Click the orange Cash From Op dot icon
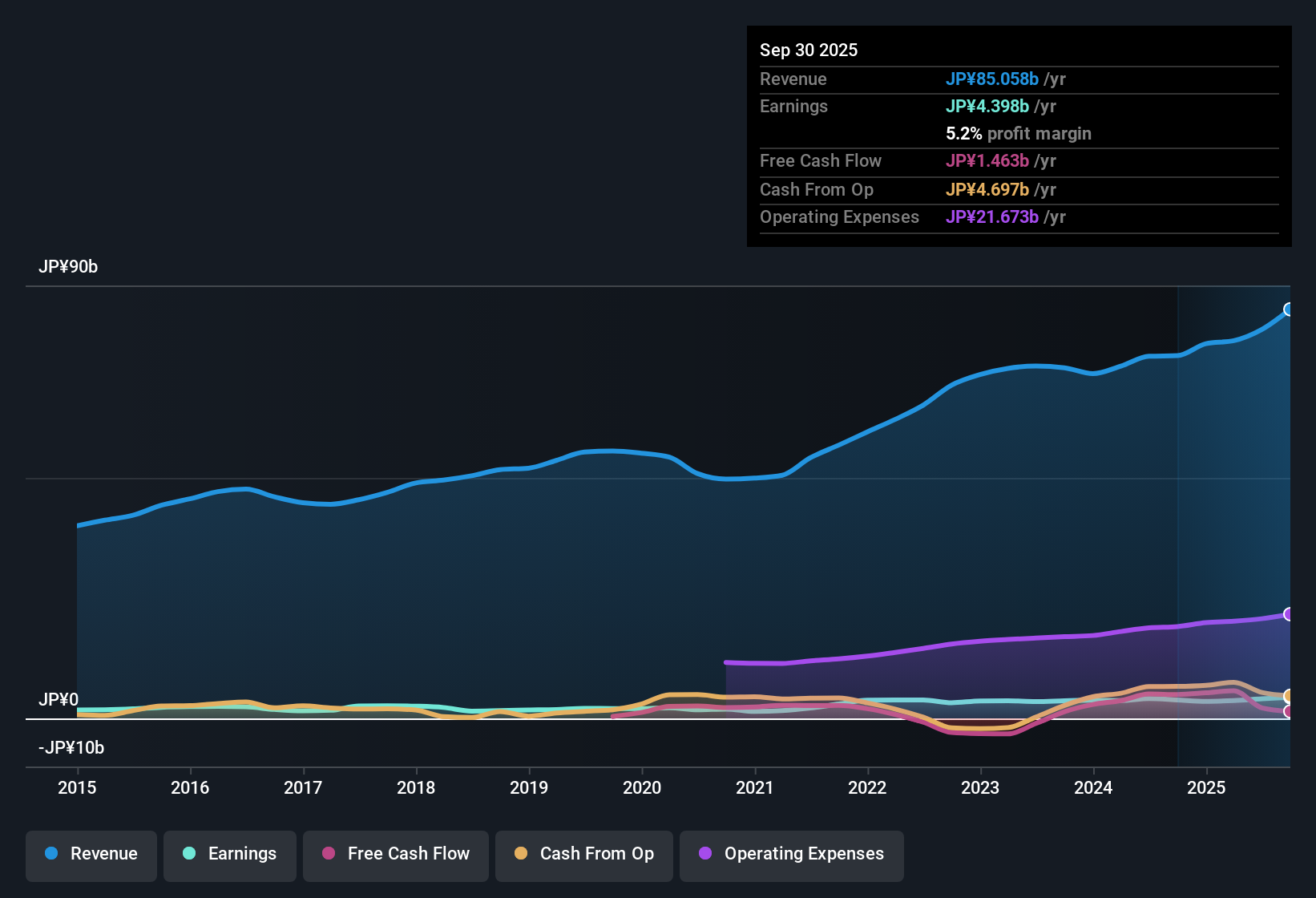 (x=521, y=855)
